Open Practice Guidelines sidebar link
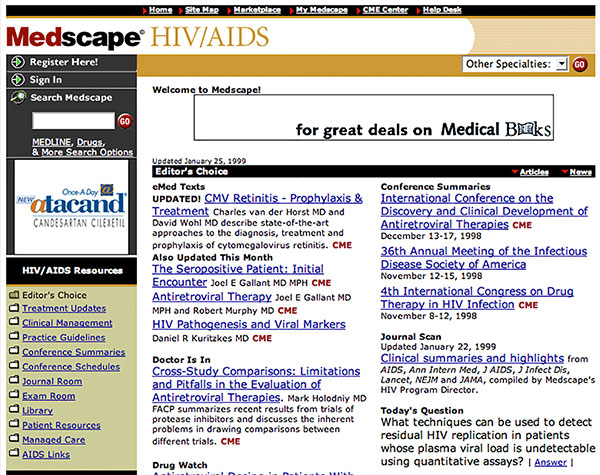 64,338
